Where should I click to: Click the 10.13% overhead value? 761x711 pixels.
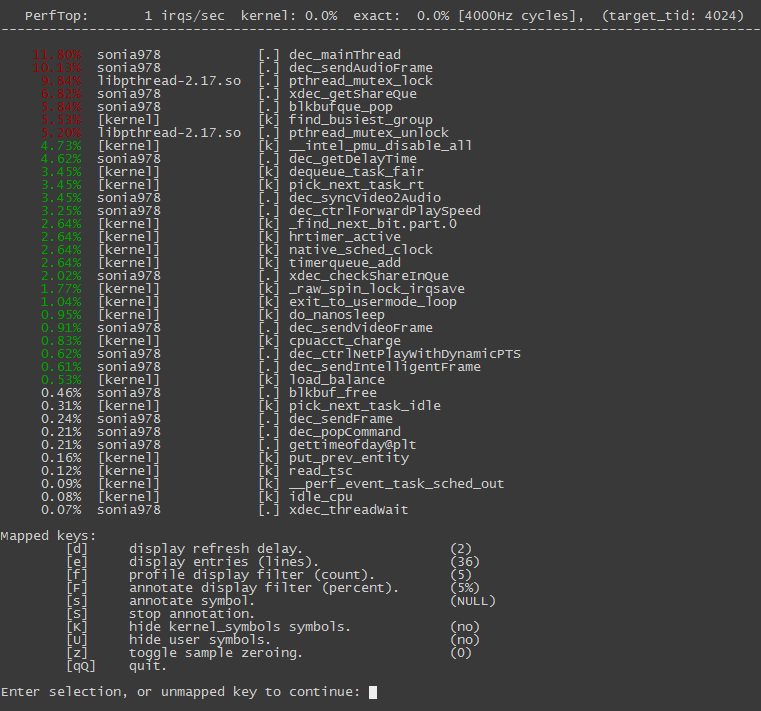[57, 68]
